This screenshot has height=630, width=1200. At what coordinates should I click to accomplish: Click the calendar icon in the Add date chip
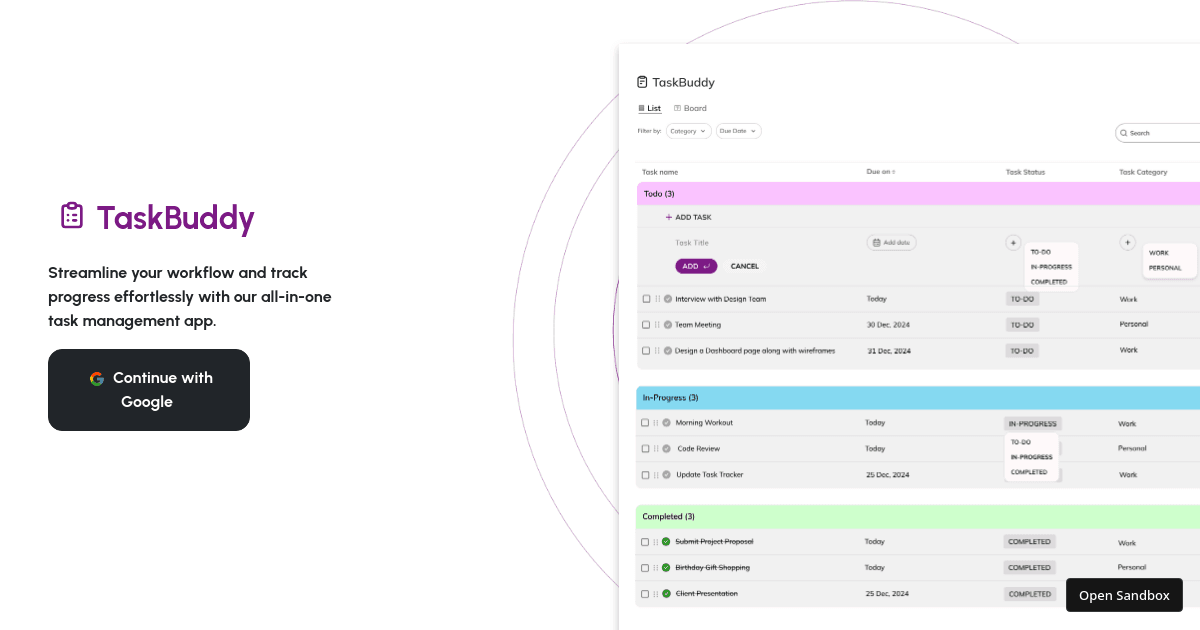pos(876,243)
